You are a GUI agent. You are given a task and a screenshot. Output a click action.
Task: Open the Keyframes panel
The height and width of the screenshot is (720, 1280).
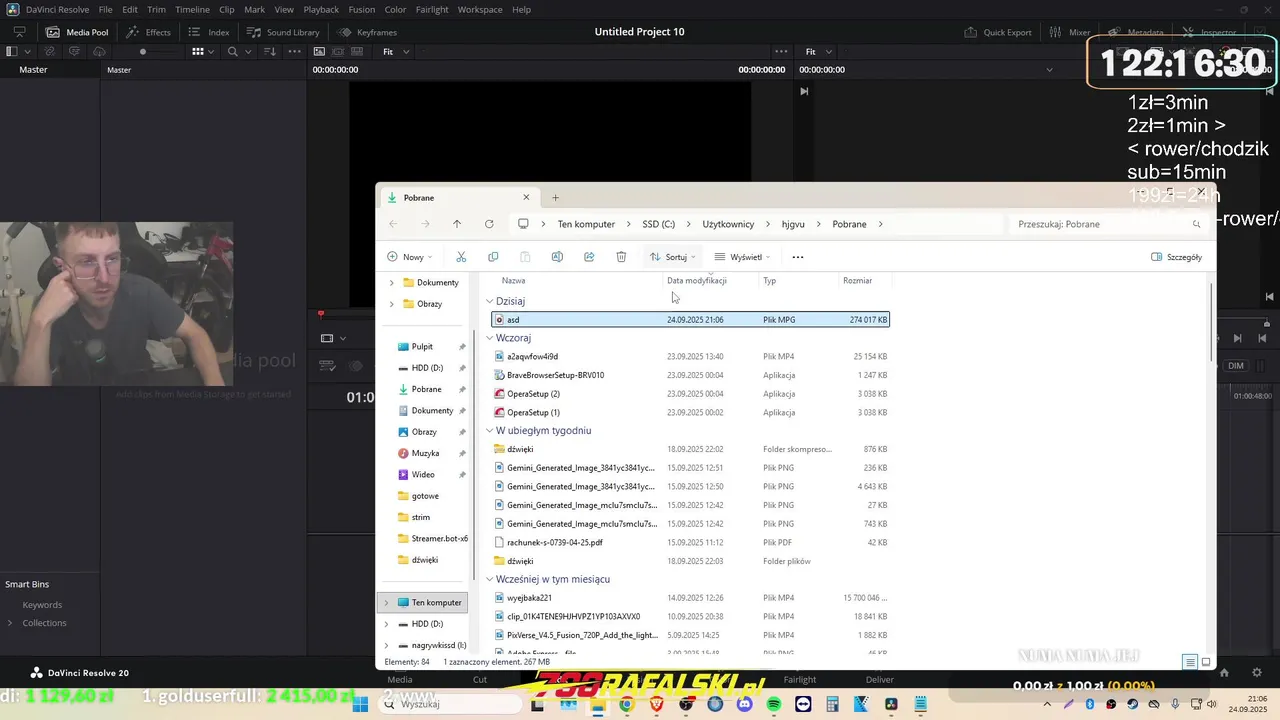(x=367, y=32)
